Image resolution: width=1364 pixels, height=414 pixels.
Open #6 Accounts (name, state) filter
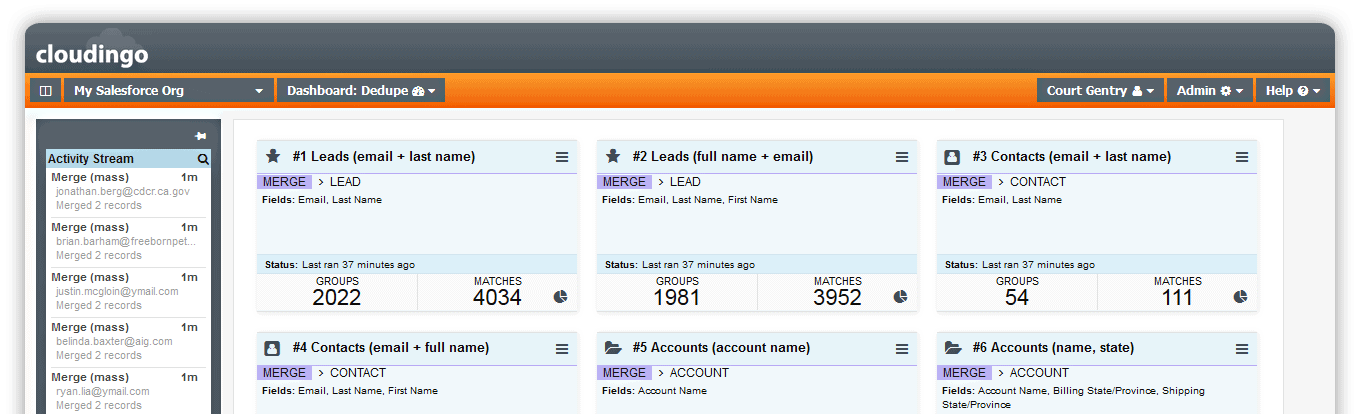coord(1054,348)
